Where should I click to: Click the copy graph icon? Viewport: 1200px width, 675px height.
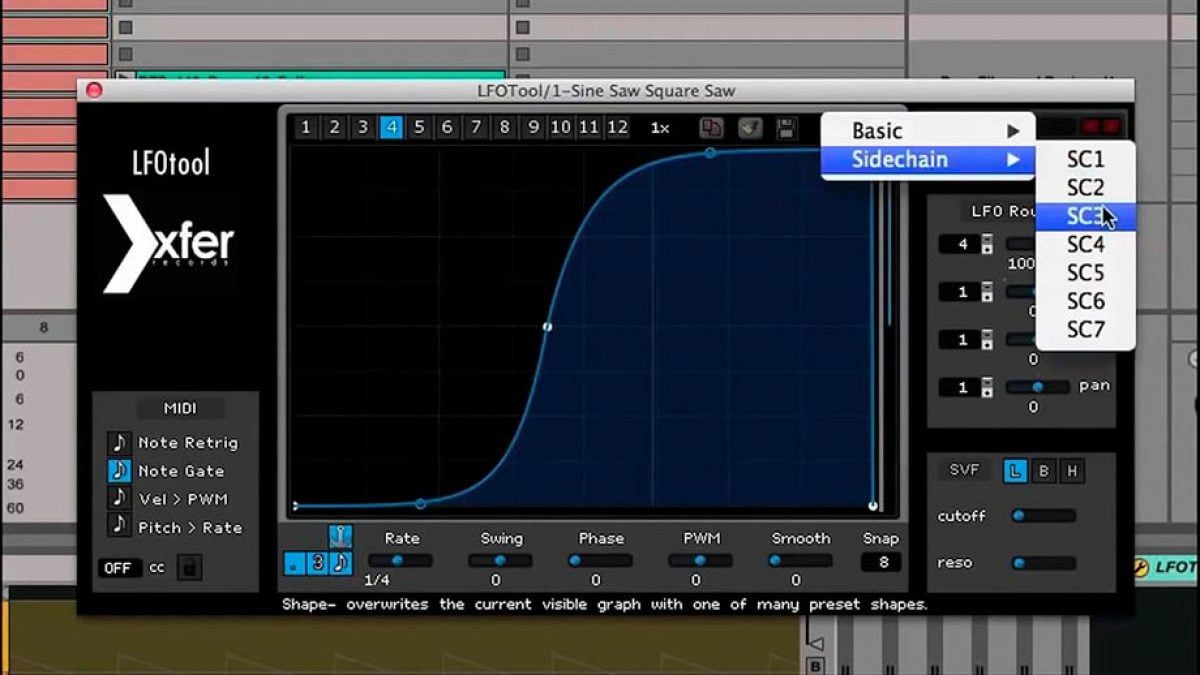click(711, 128)
